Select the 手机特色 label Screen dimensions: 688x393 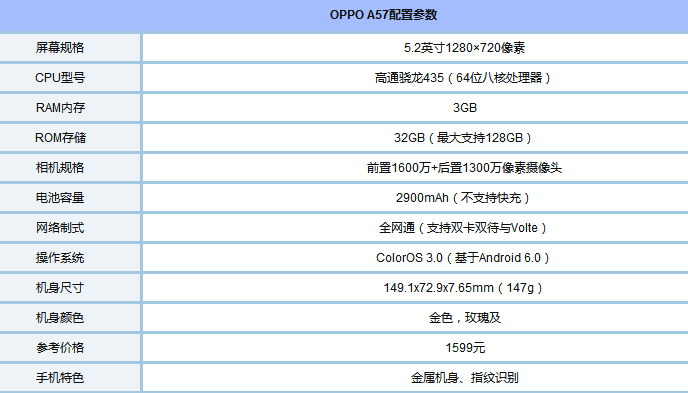pos(60,378)
